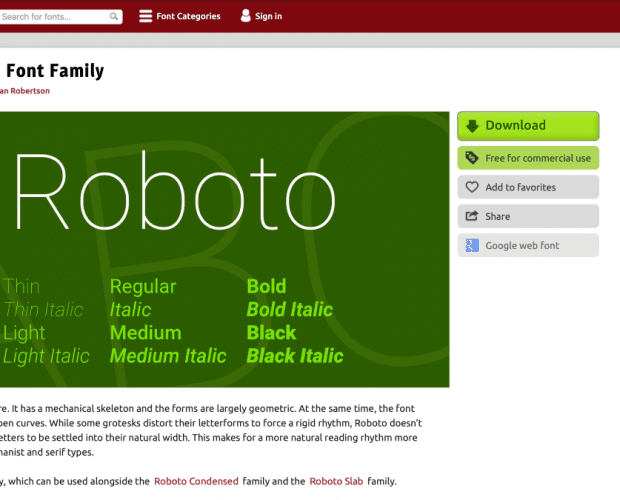Click the 'Medium Italic' style sample text

tap(168, 356)
